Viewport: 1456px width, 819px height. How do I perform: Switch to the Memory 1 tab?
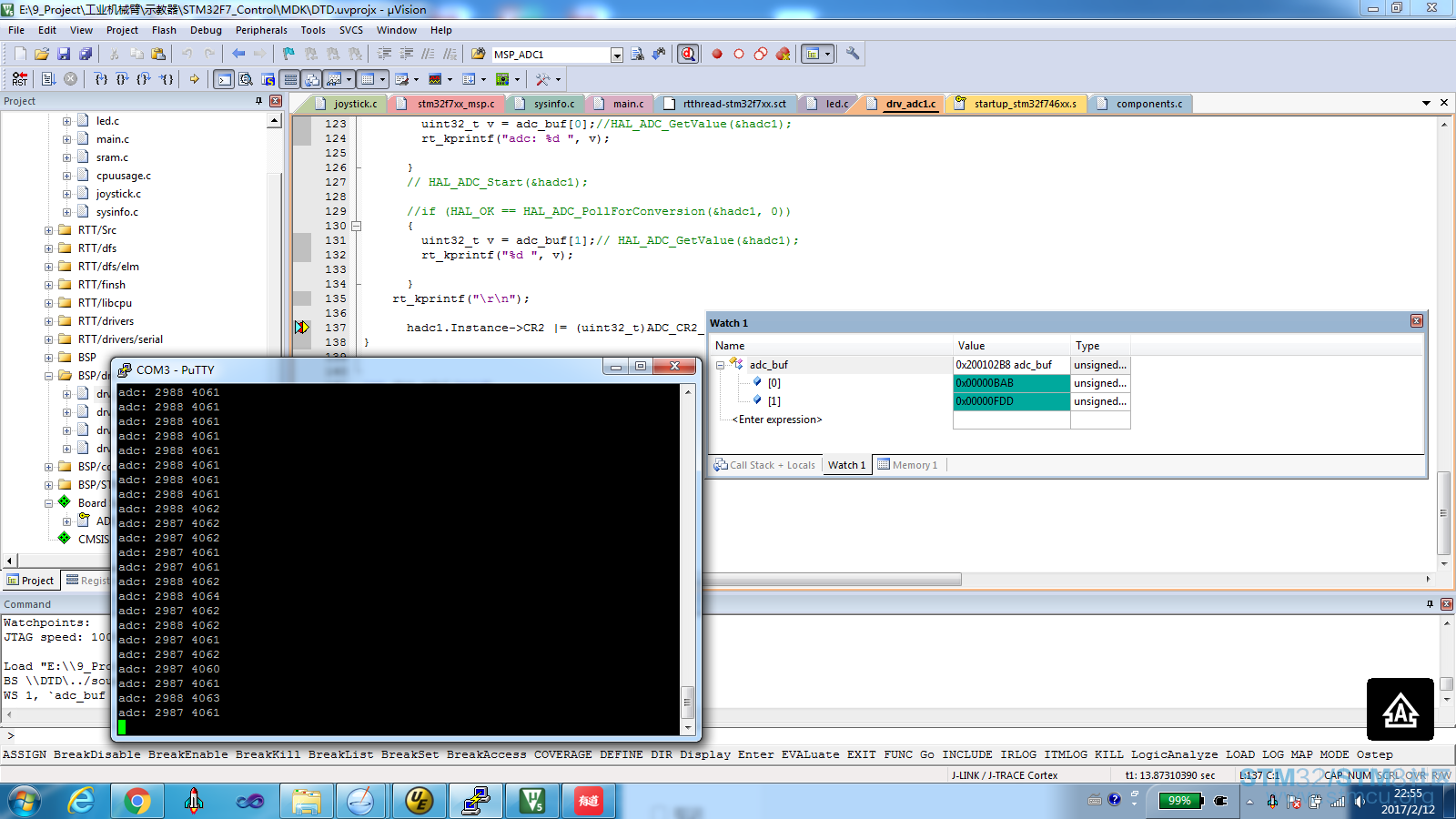(908, 465)
